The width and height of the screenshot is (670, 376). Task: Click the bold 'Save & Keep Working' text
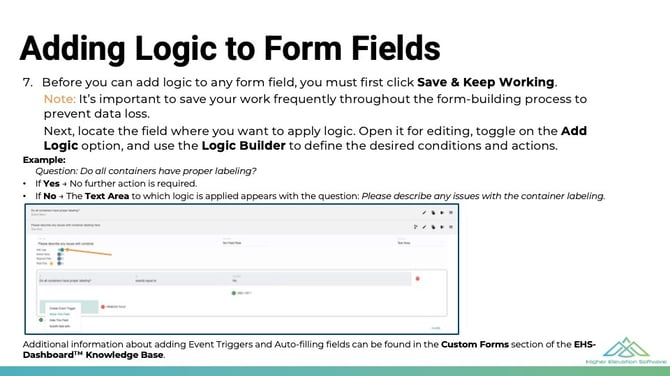coord(485,82)
